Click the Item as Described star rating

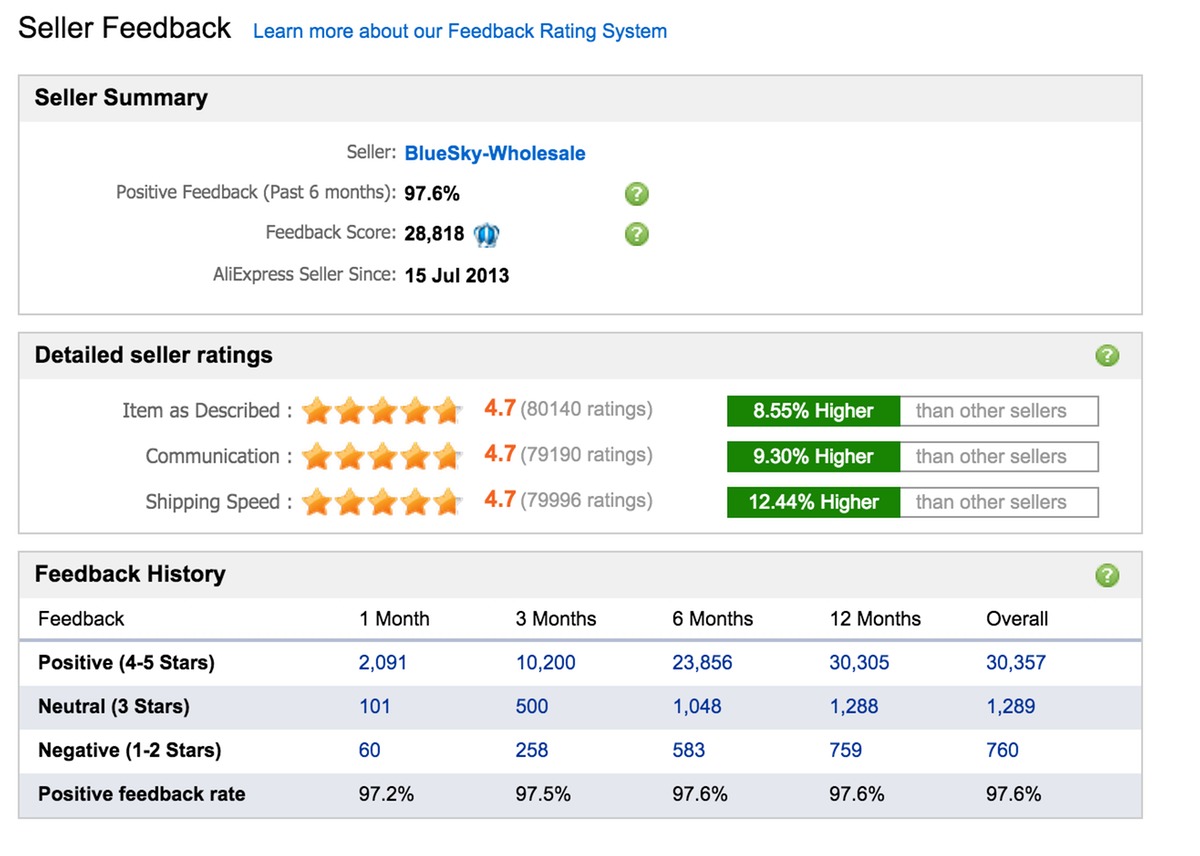coord(381,410)
